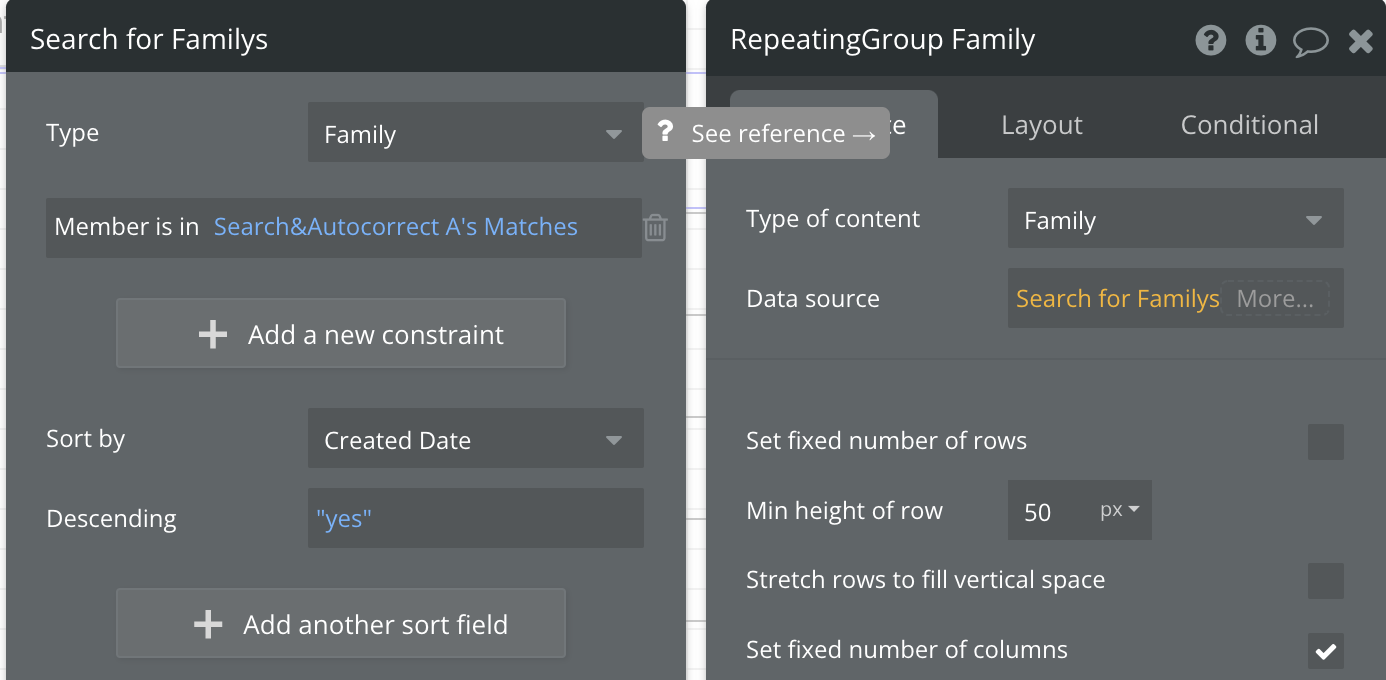Edit the Min height of row field
1386x680 pixels.
1045,512
